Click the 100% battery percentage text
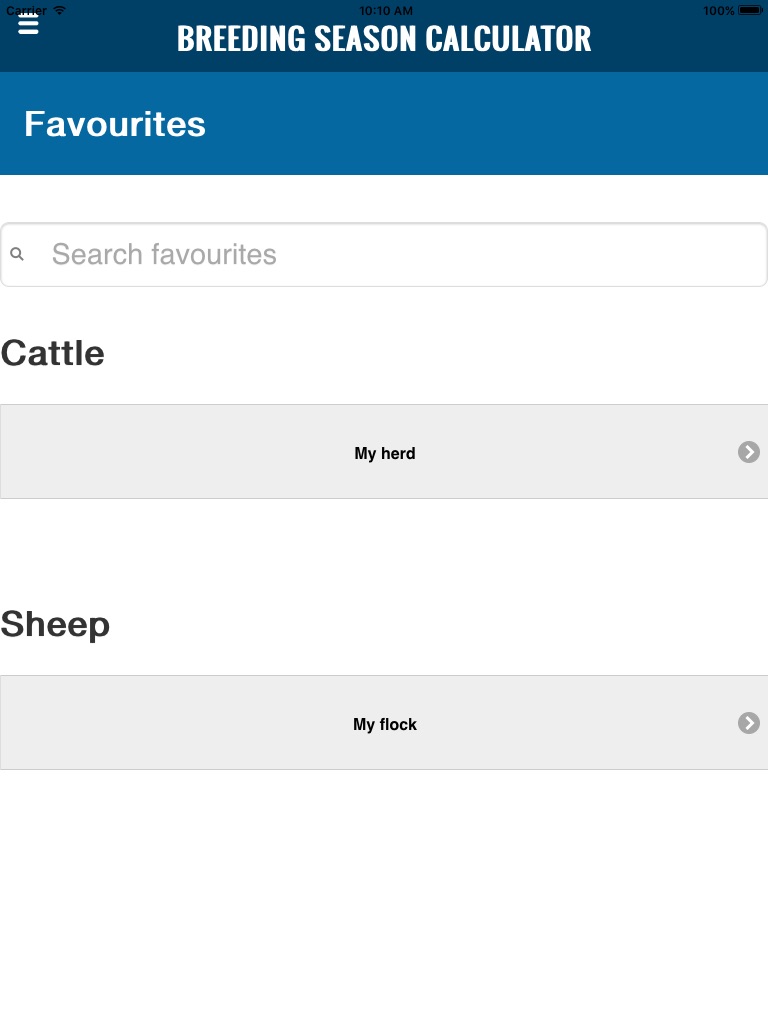 click(x=718, y=10)
